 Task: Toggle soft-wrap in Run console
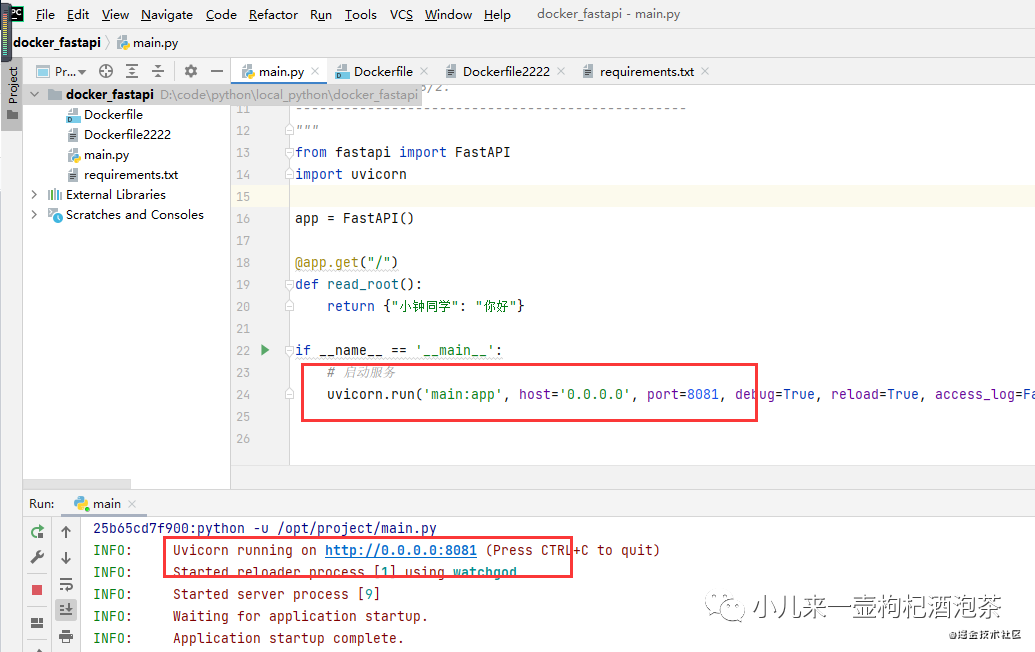pyautogui.click(x=66, y=585)
